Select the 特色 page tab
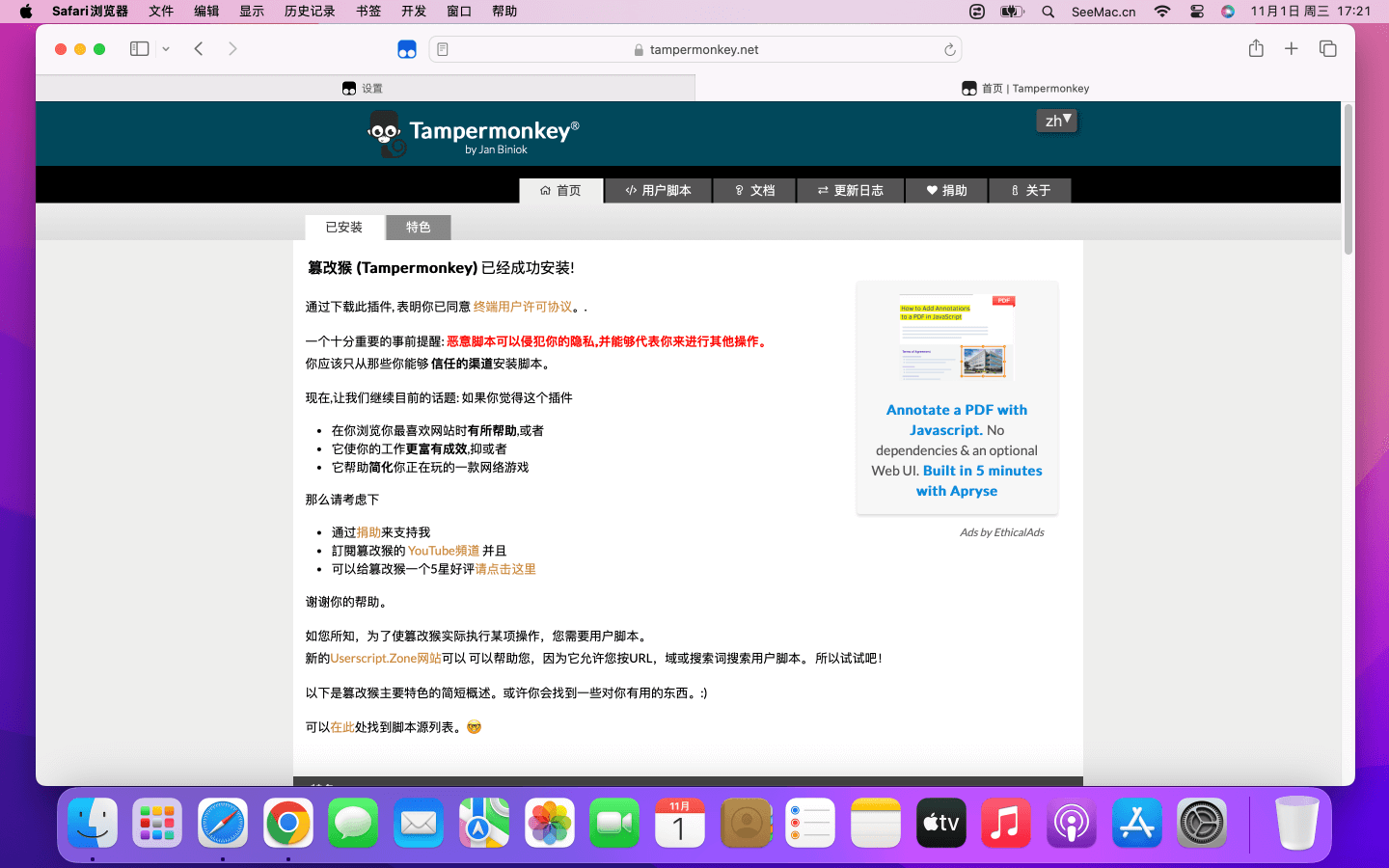 coord(418,227)
